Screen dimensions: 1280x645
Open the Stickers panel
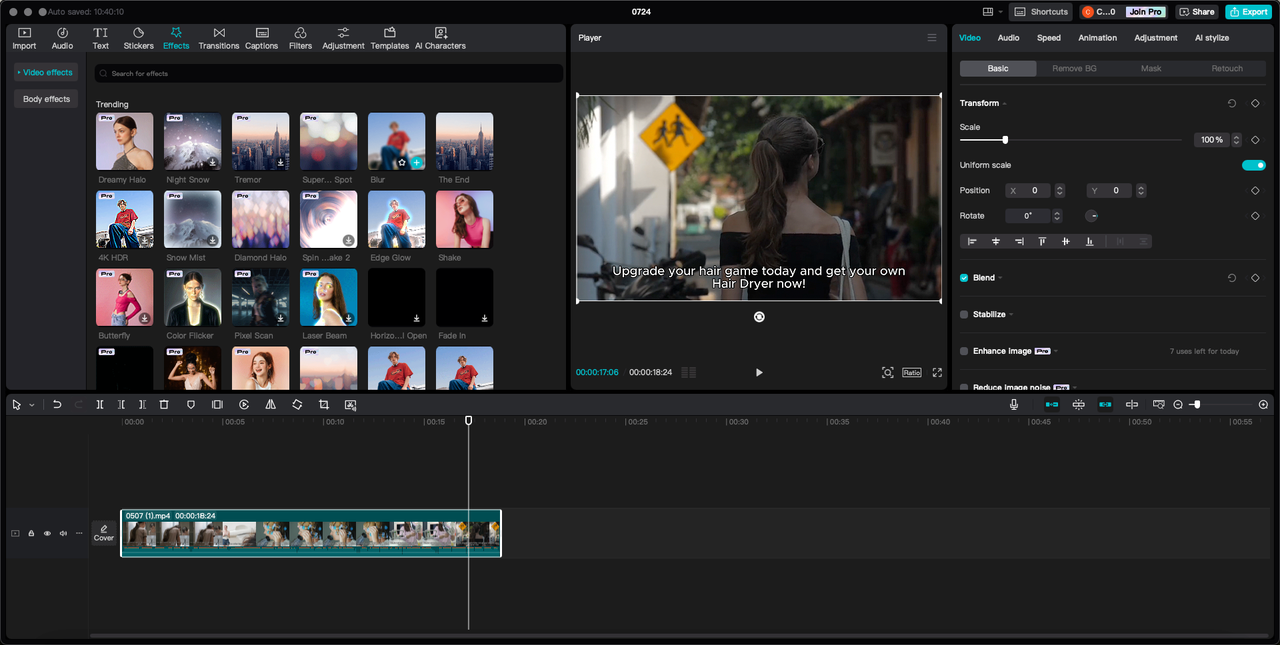138,38
